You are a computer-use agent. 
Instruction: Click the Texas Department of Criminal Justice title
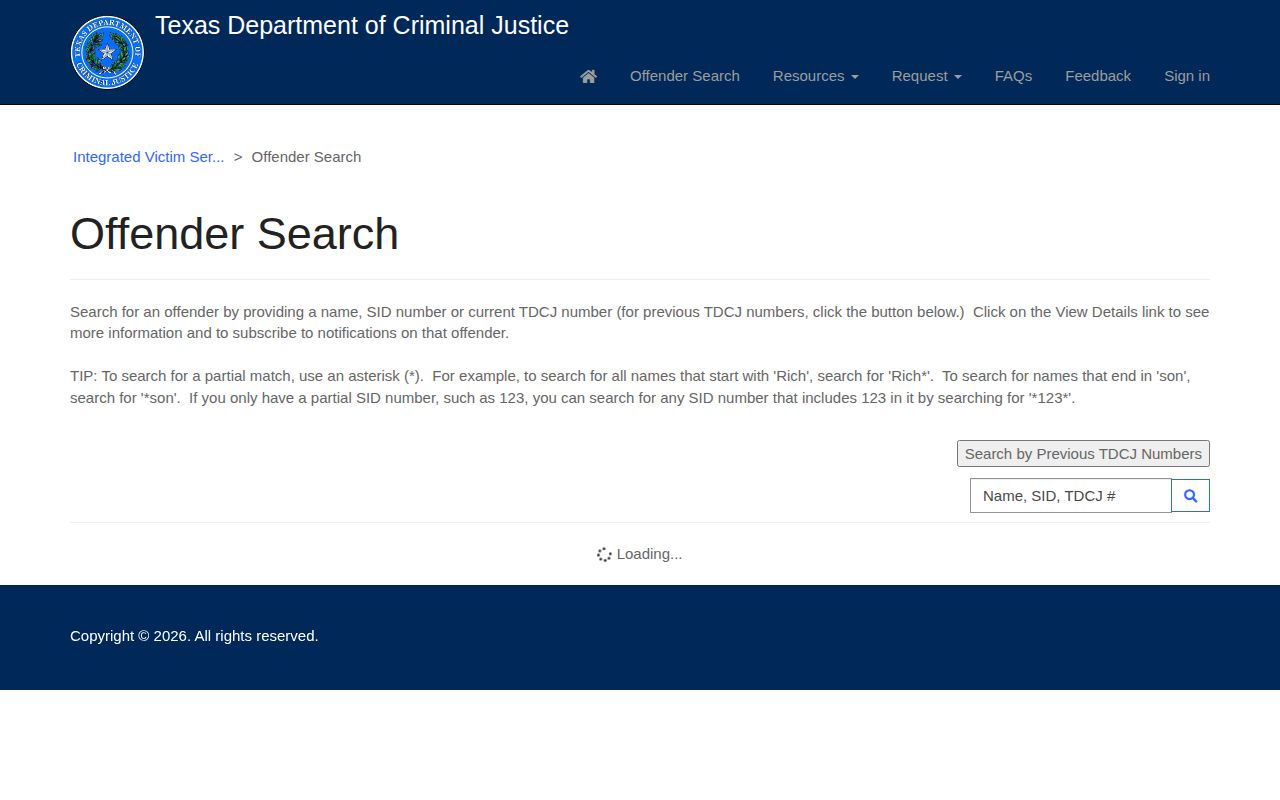coord(362,26)
